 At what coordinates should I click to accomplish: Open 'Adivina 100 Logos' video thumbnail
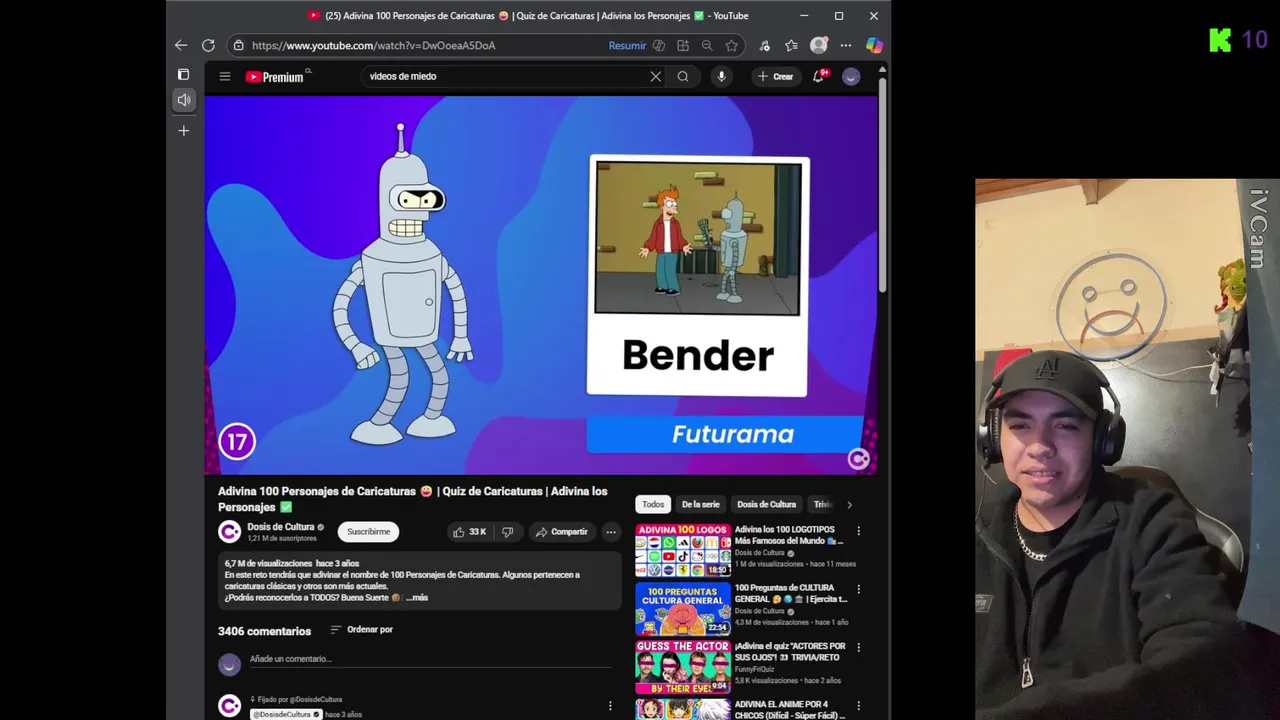tap(683, 550)
